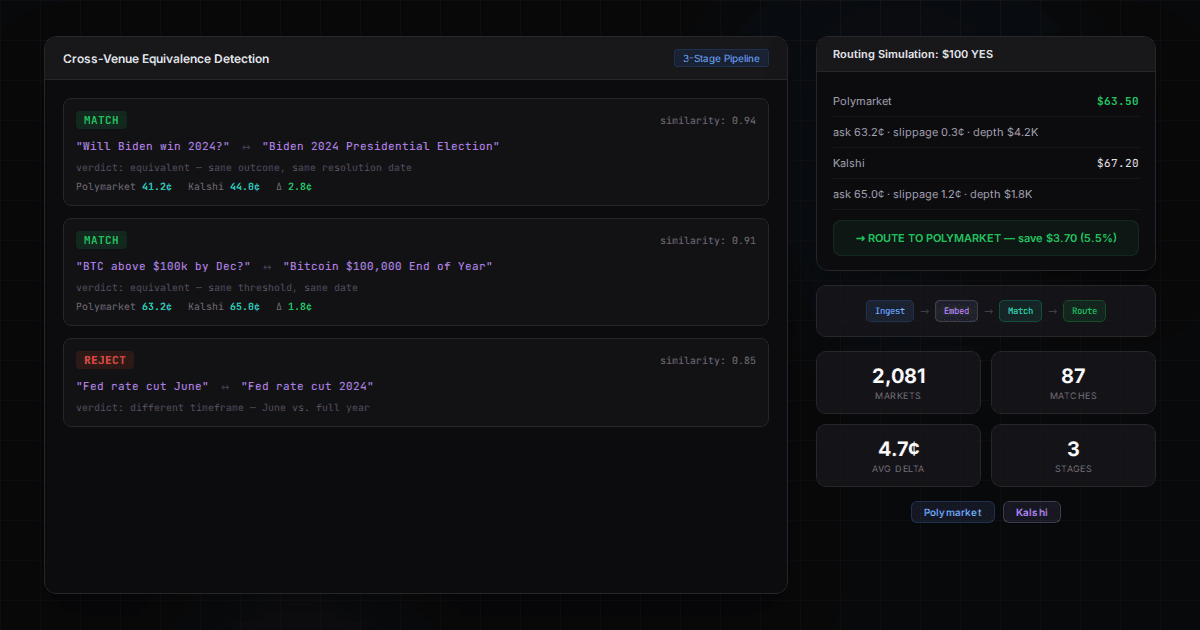Screen dimensions: 1200x630
Task: Click the Route to Polymarket button
Action: pos(985,238)
